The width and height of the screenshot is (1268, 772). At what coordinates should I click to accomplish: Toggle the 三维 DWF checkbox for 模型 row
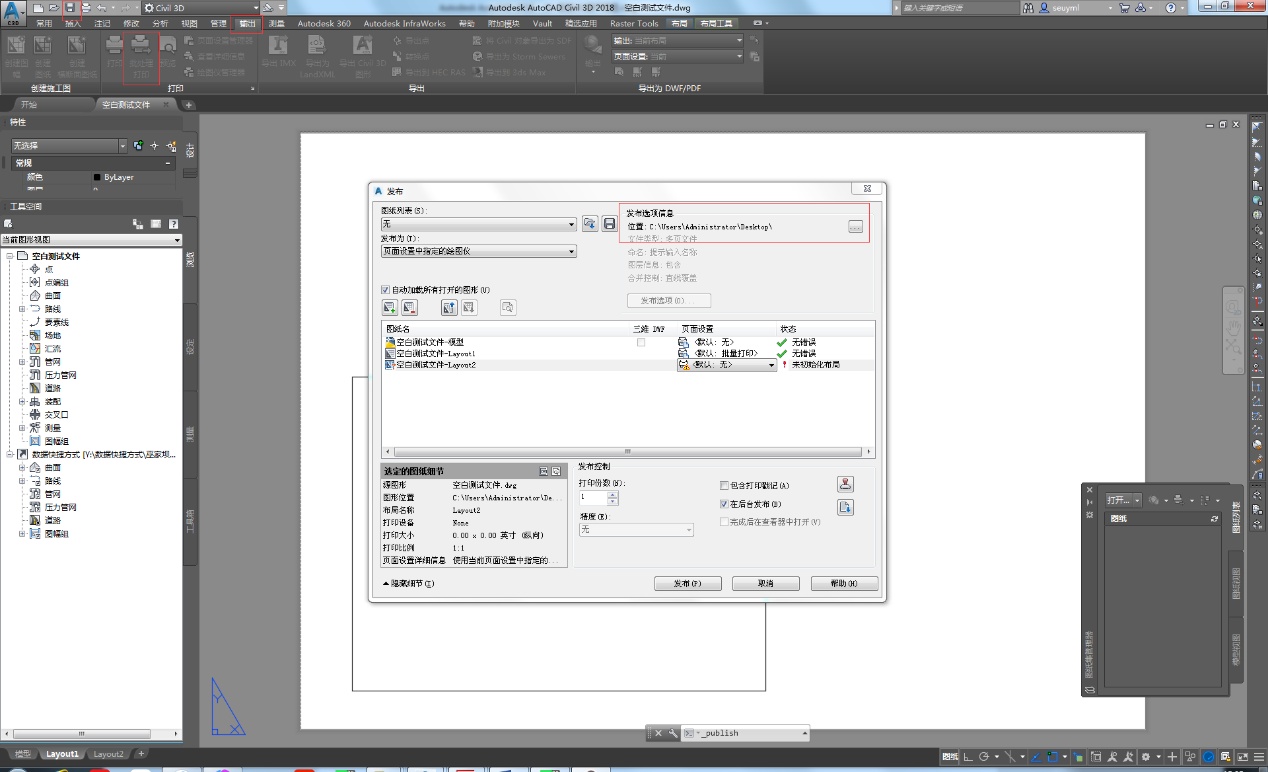click(x=641, y=342)
